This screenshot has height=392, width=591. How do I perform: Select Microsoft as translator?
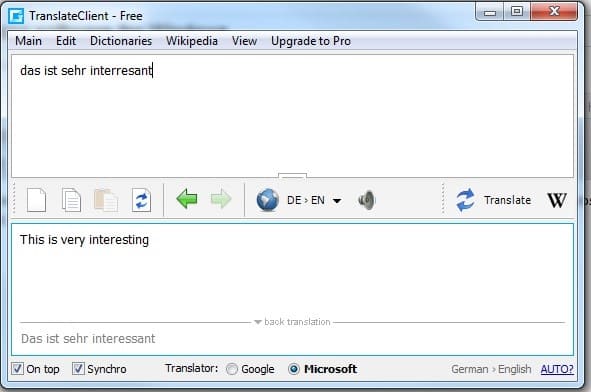tap(294, 369)
